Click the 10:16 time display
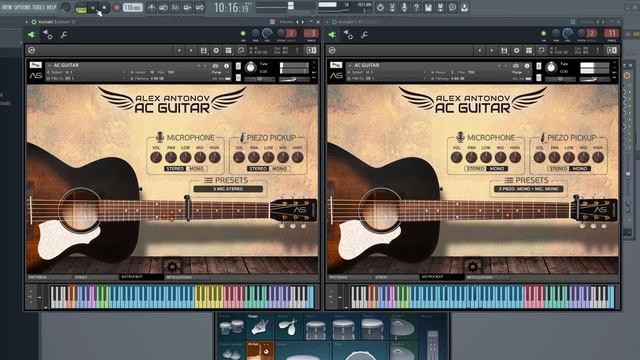640x360 pixels. (x=231, y=8)
